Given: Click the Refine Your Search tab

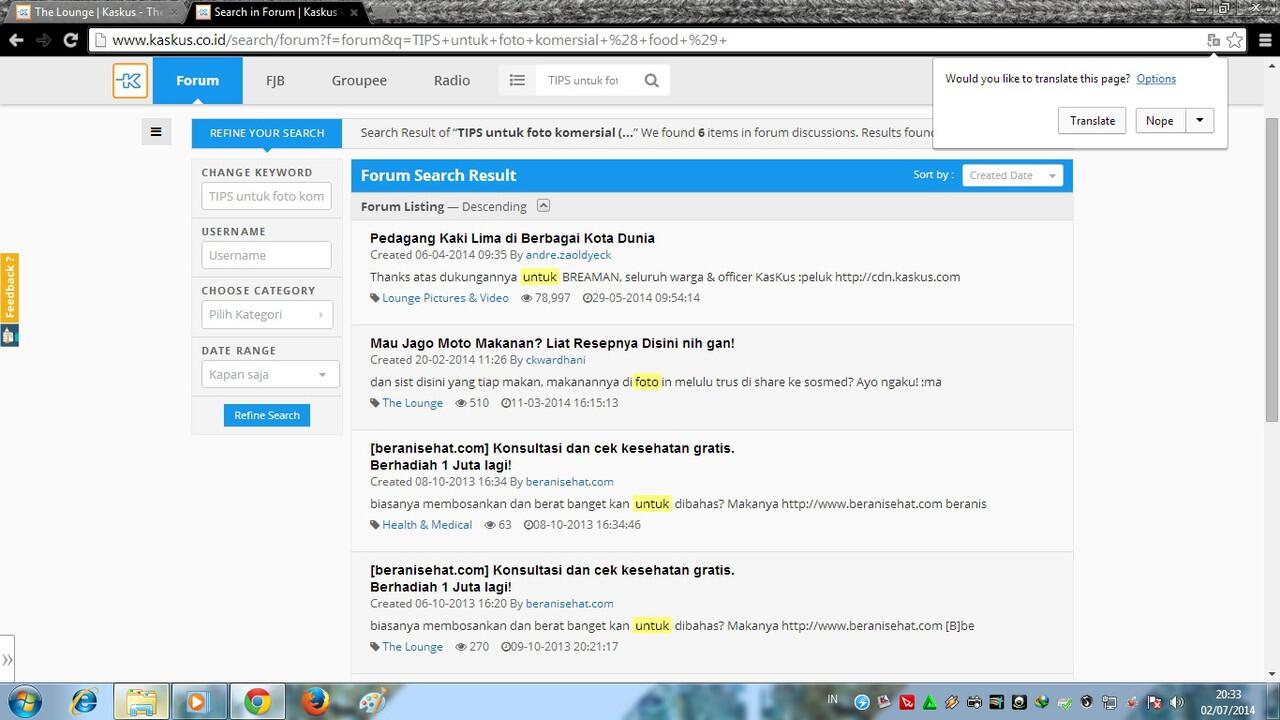Looking at the screenshot, I should pos(267,133).
